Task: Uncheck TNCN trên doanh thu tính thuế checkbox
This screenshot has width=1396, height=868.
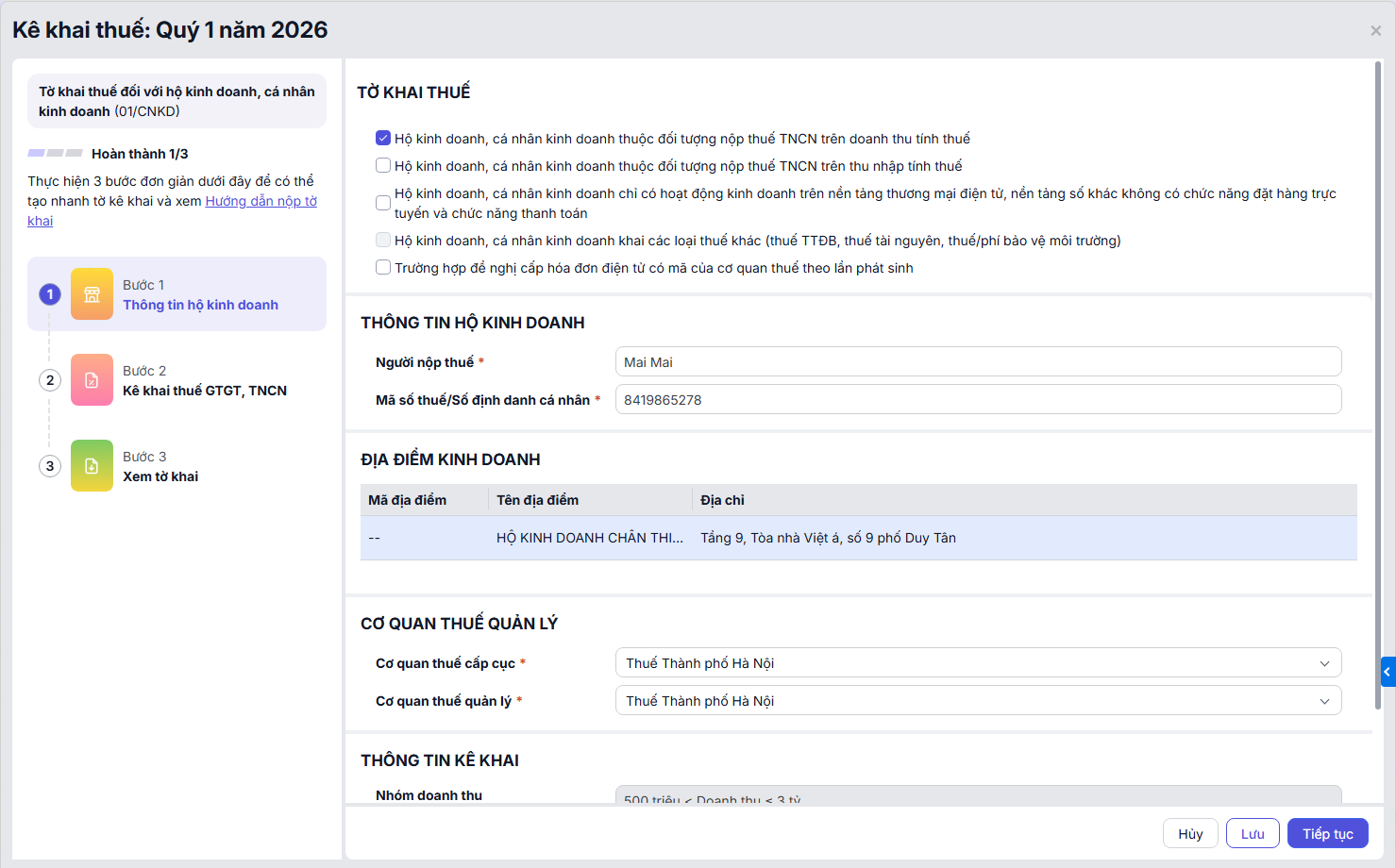Action: (383, 139)
